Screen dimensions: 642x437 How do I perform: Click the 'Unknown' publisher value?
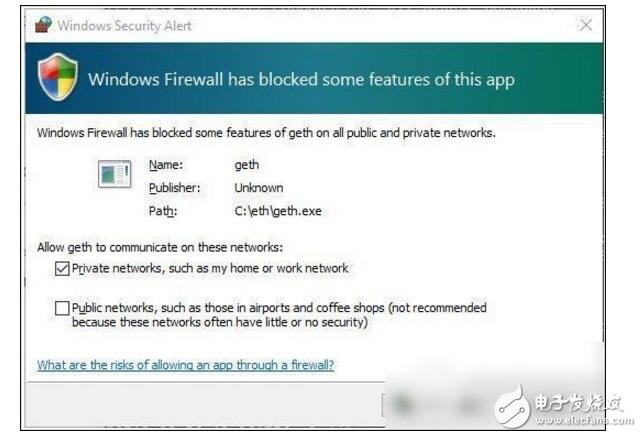click(x=258, y=188)
